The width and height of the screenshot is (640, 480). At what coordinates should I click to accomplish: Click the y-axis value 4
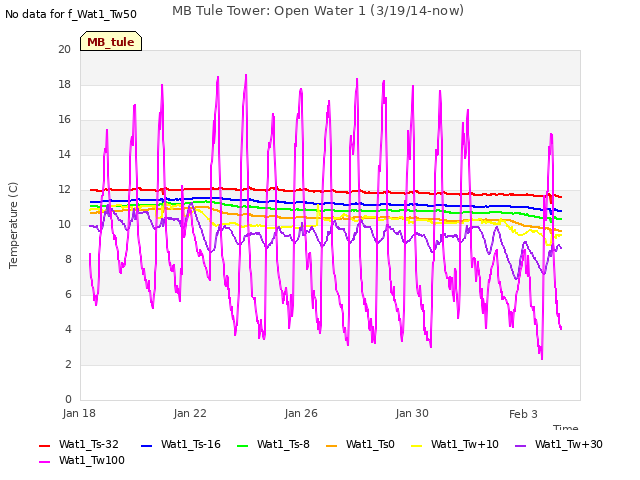[68, 329]
